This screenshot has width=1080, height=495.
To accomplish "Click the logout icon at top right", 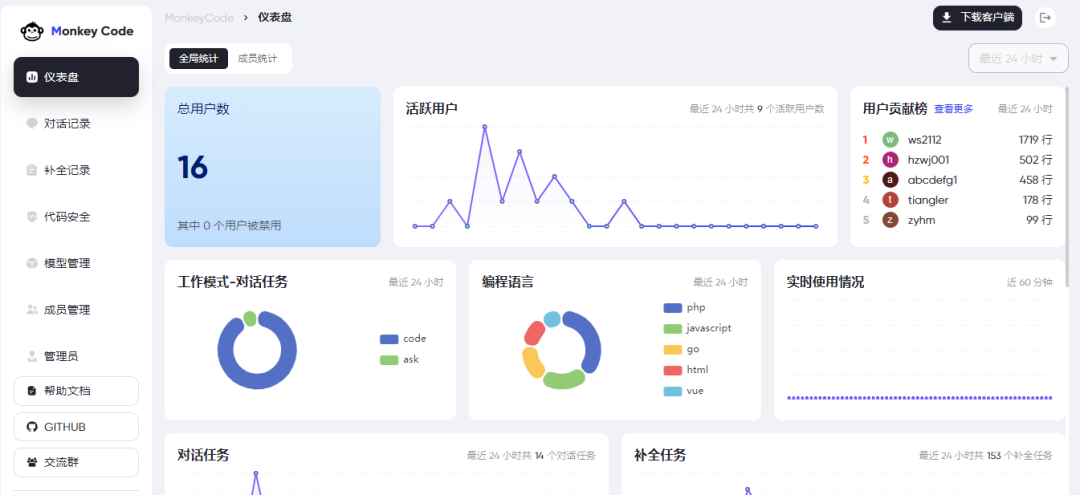I will click(1046, 17).
